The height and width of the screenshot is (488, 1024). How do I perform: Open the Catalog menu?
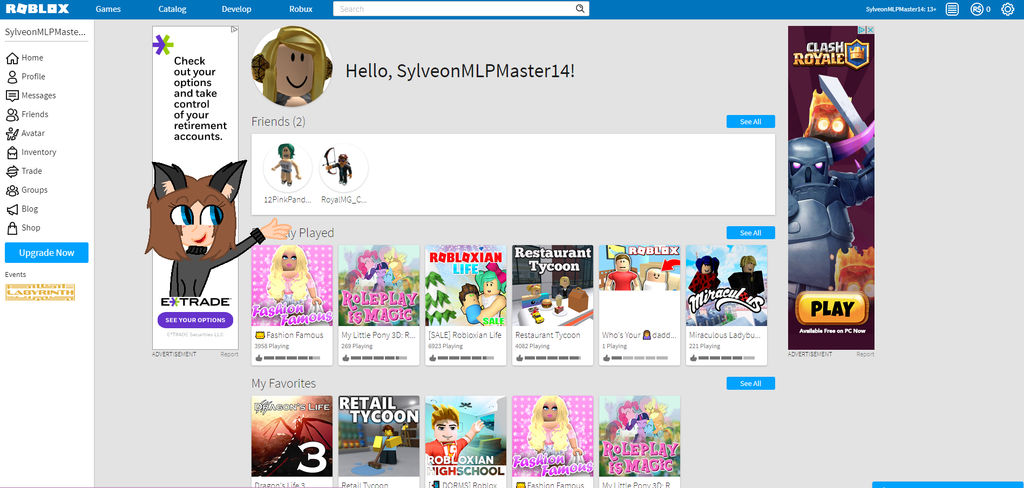click(x=172, y=9)
